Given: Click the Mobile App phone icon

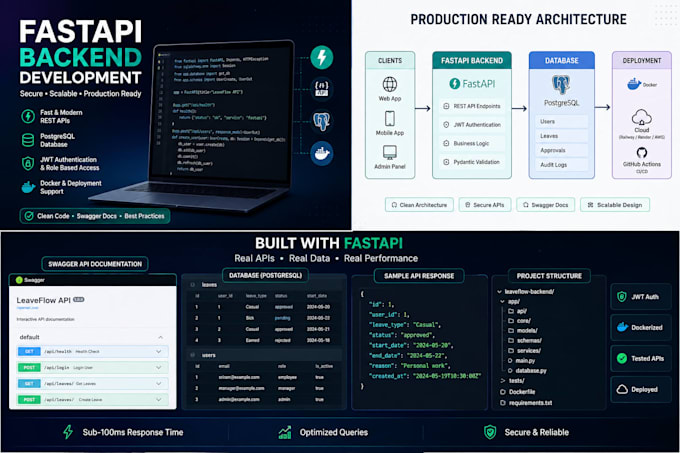Looking at the screenshot, I should point(389,118).
